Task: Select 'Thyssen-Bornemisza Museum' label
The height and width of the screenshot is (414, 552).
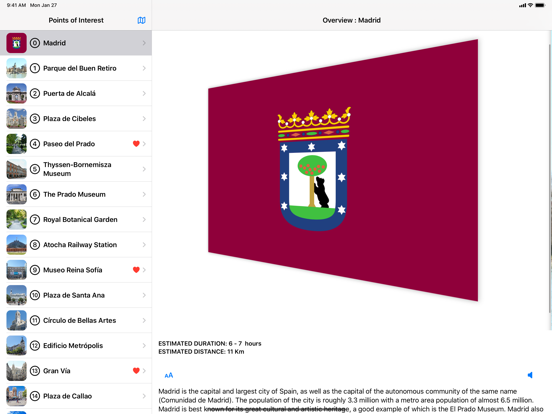Action: click(77, 169)
